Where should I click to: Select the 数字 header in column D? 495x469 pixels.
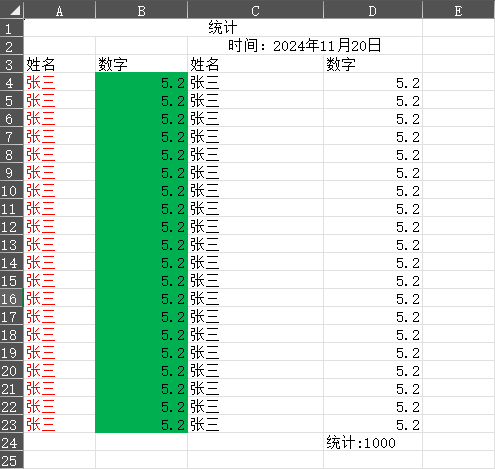coord(373,64)
